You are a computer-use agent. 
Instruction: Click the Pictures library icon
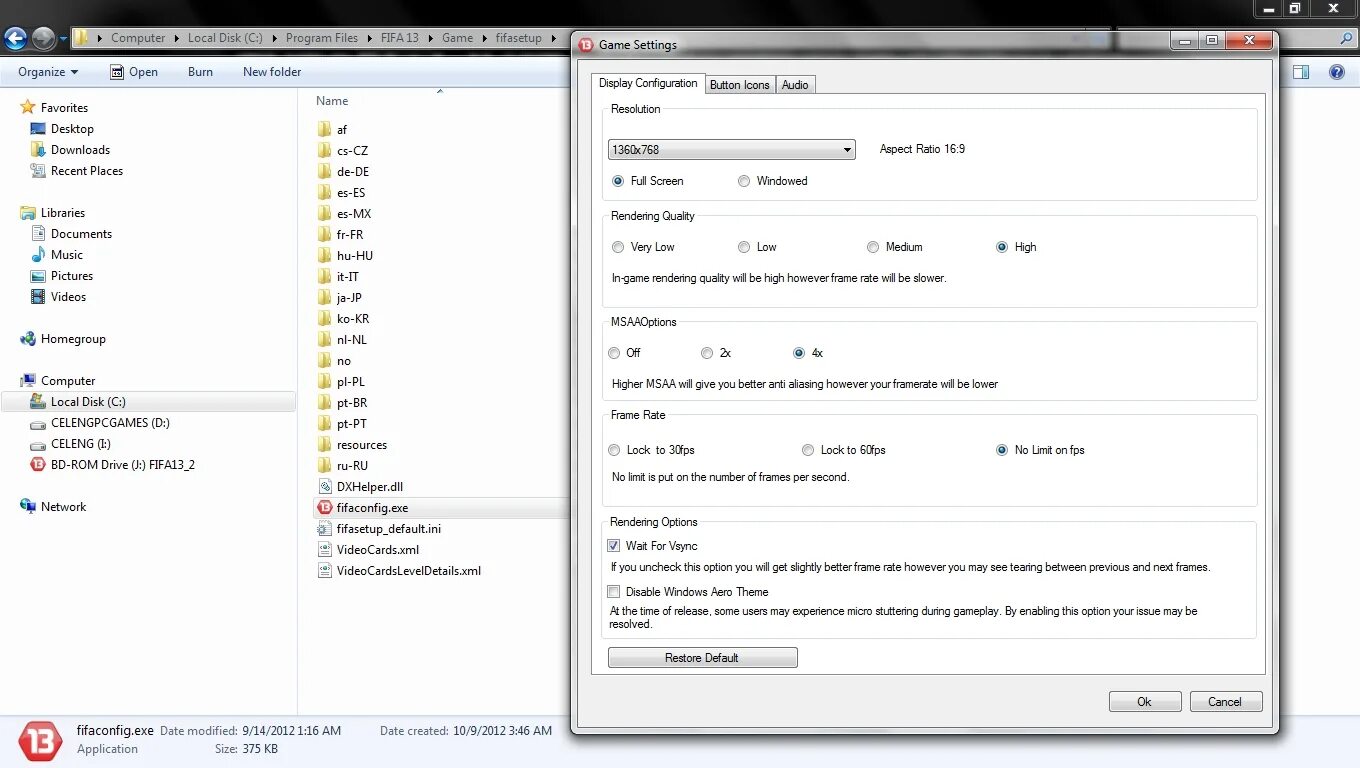tap(38, 276)
